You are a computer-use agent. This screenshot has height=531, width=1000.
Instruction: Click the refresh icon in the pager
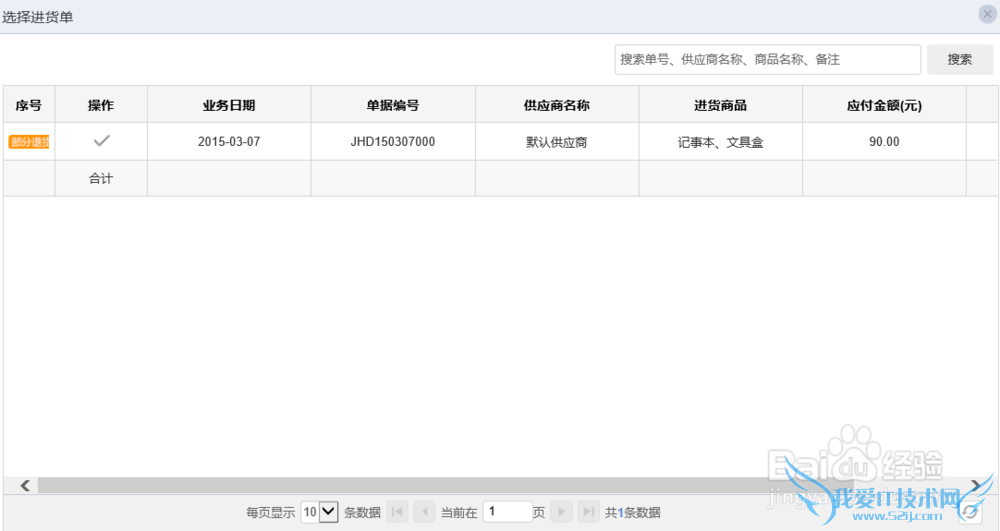point(970,512)
